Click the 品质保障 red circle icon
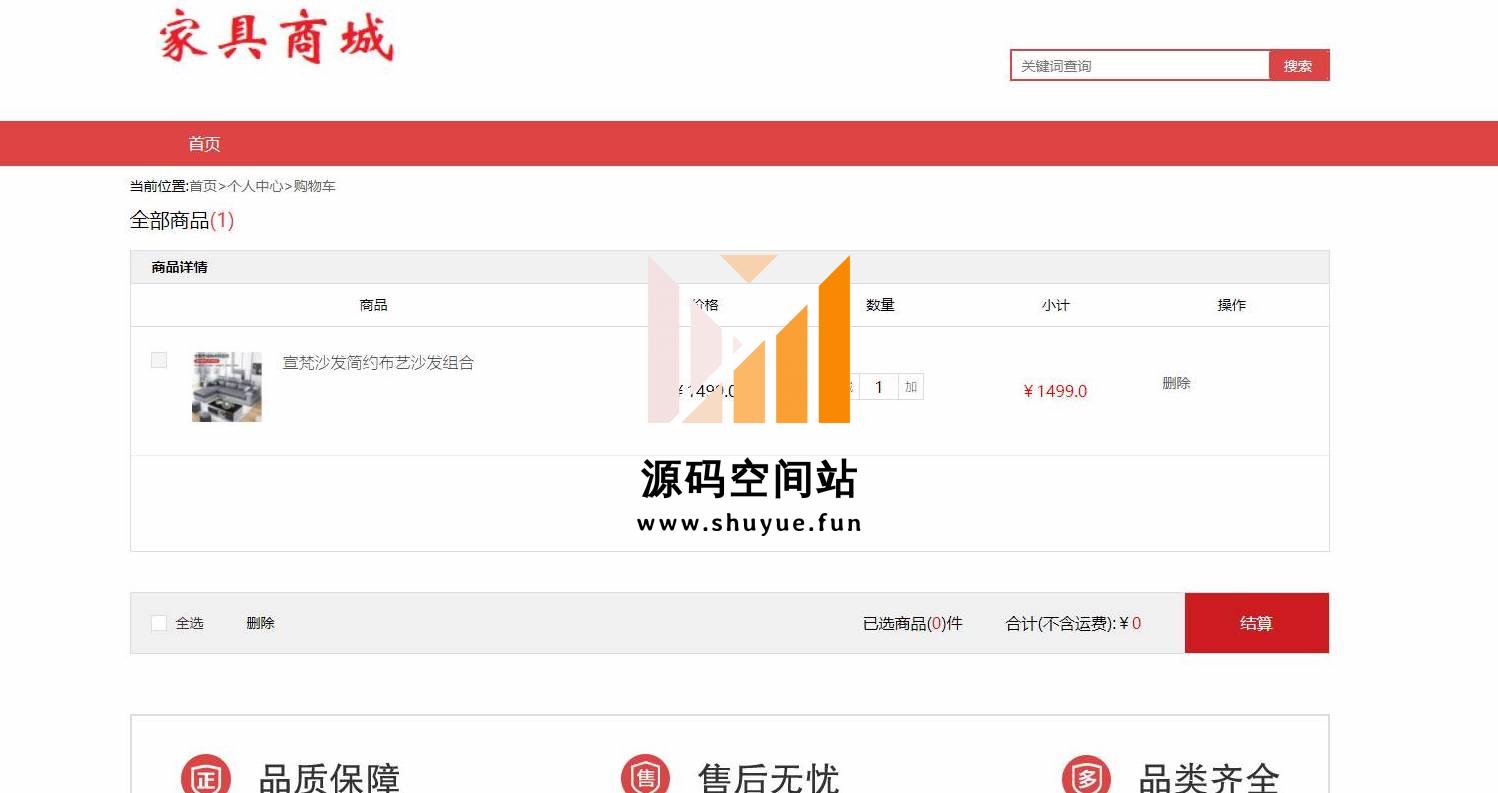The width and height of the screenshot is (1498, 793). tap(206, 777)
